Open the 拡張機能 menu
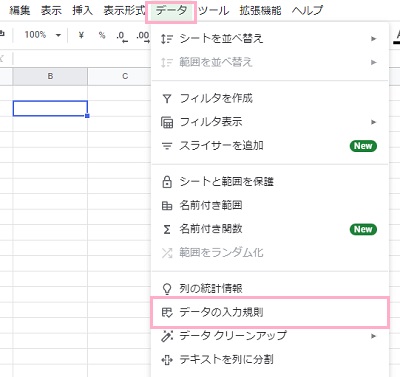400x377 pixels. (260, 11)
